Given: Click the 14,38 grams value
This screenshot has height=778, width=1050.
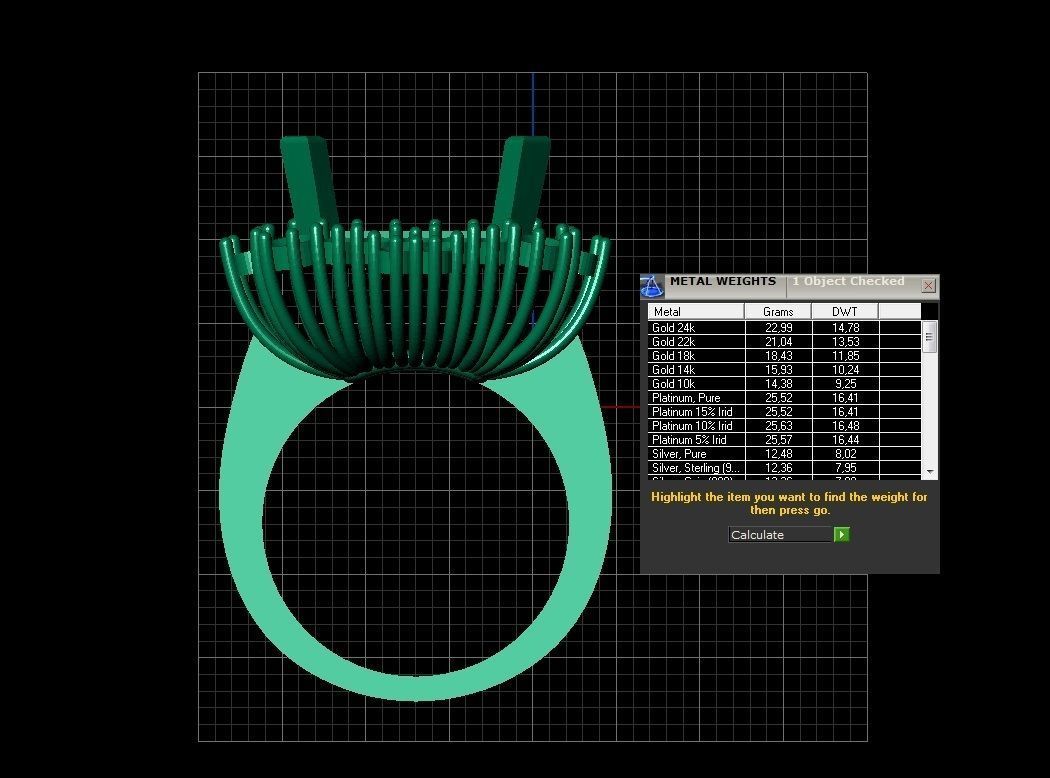Looking at the screenshot, I should (x=779, y=384).
